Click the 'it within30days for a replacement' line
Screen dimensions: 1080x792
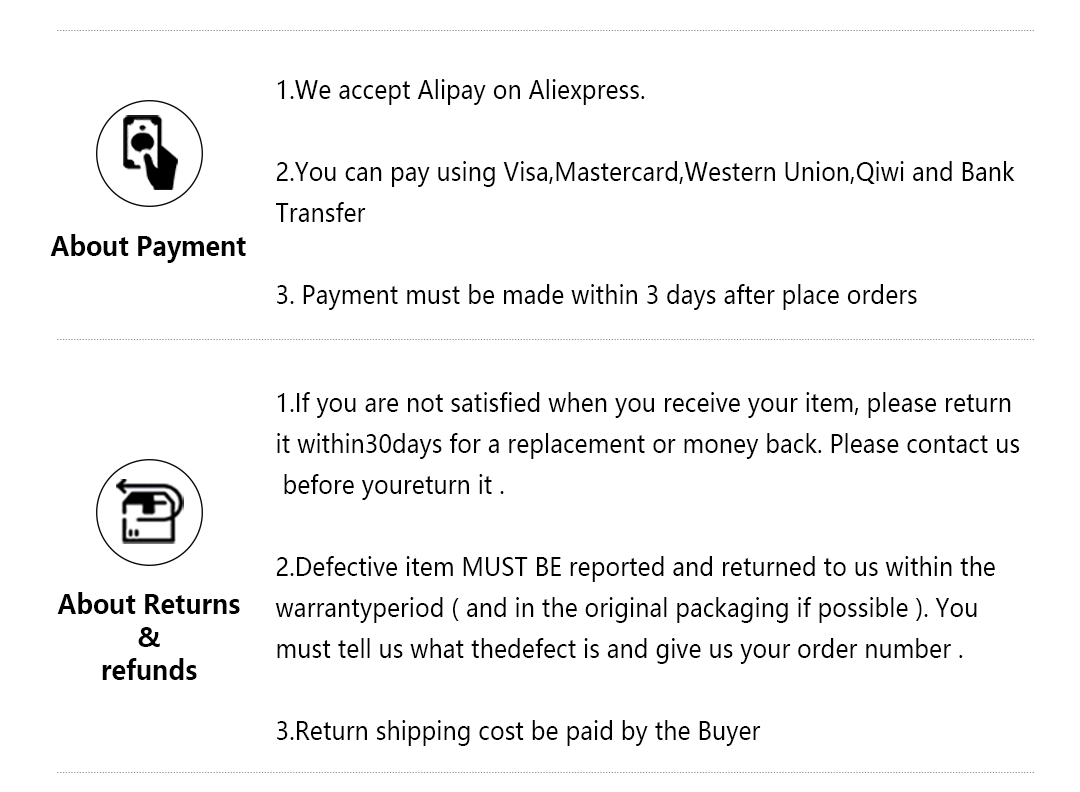[647, 444]
